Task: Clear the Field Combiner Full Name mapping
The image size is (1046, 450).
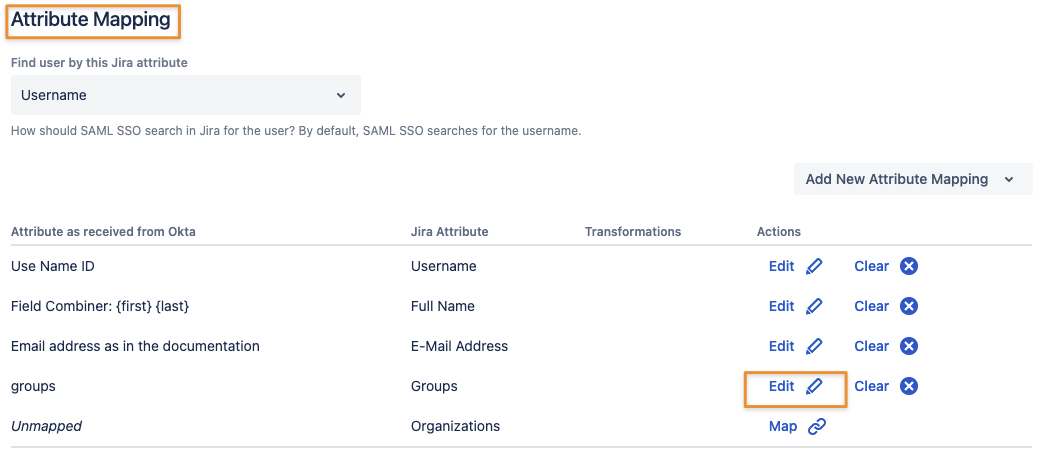Action: pos(871,306)
